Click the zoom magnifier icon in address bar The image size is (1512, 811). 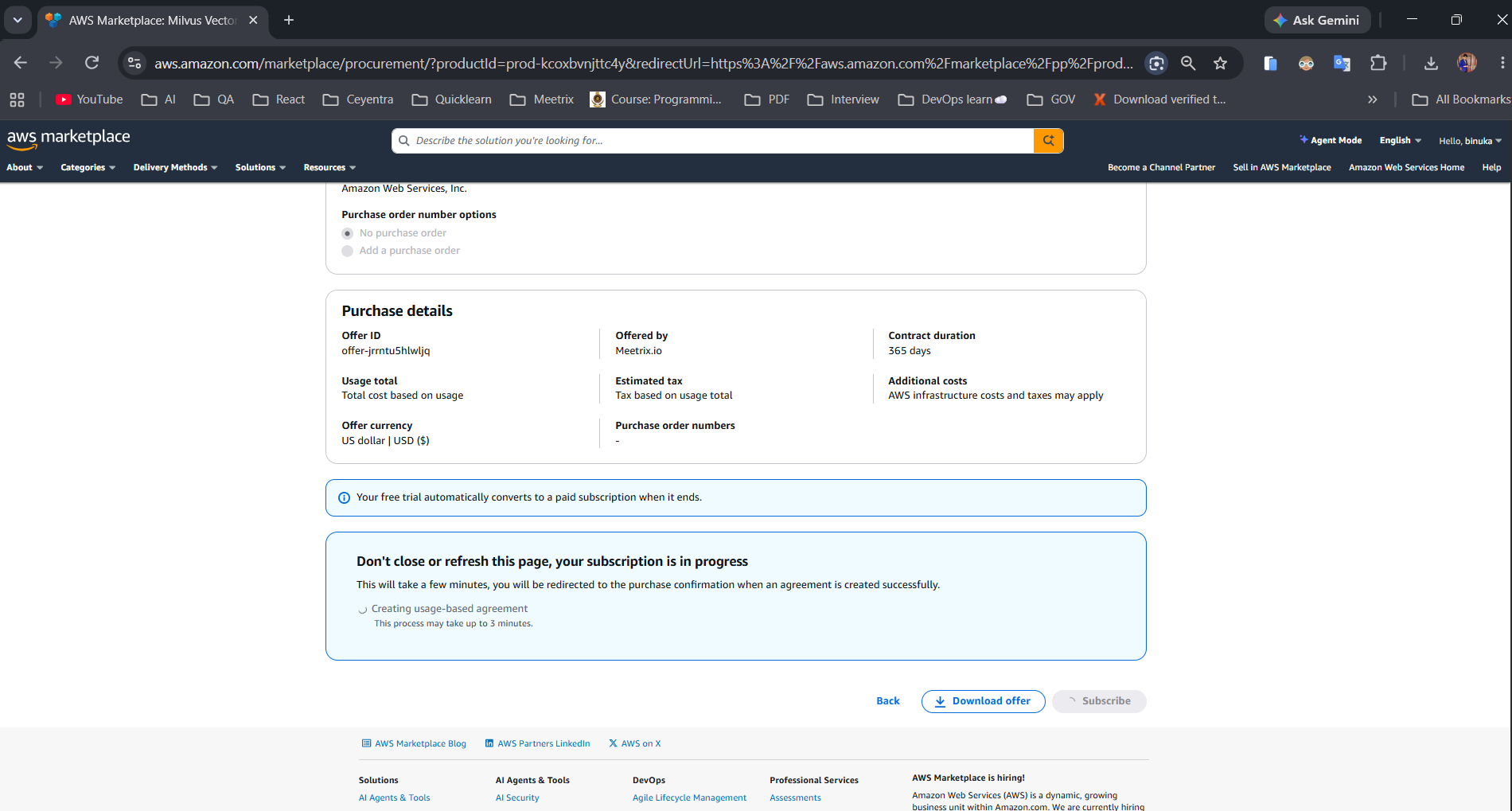point(1188,63)
